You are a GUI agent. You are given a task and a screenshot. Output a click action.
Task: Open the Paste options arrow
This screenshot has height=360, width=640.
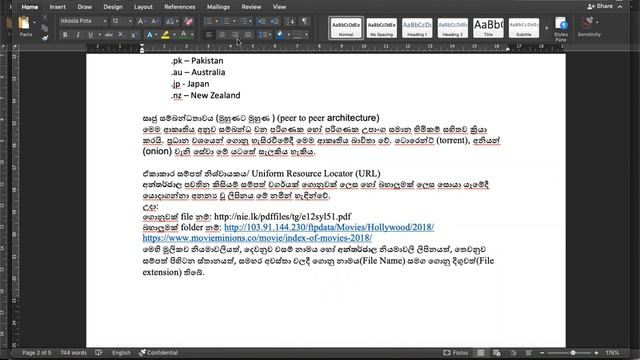coord(35,22)
